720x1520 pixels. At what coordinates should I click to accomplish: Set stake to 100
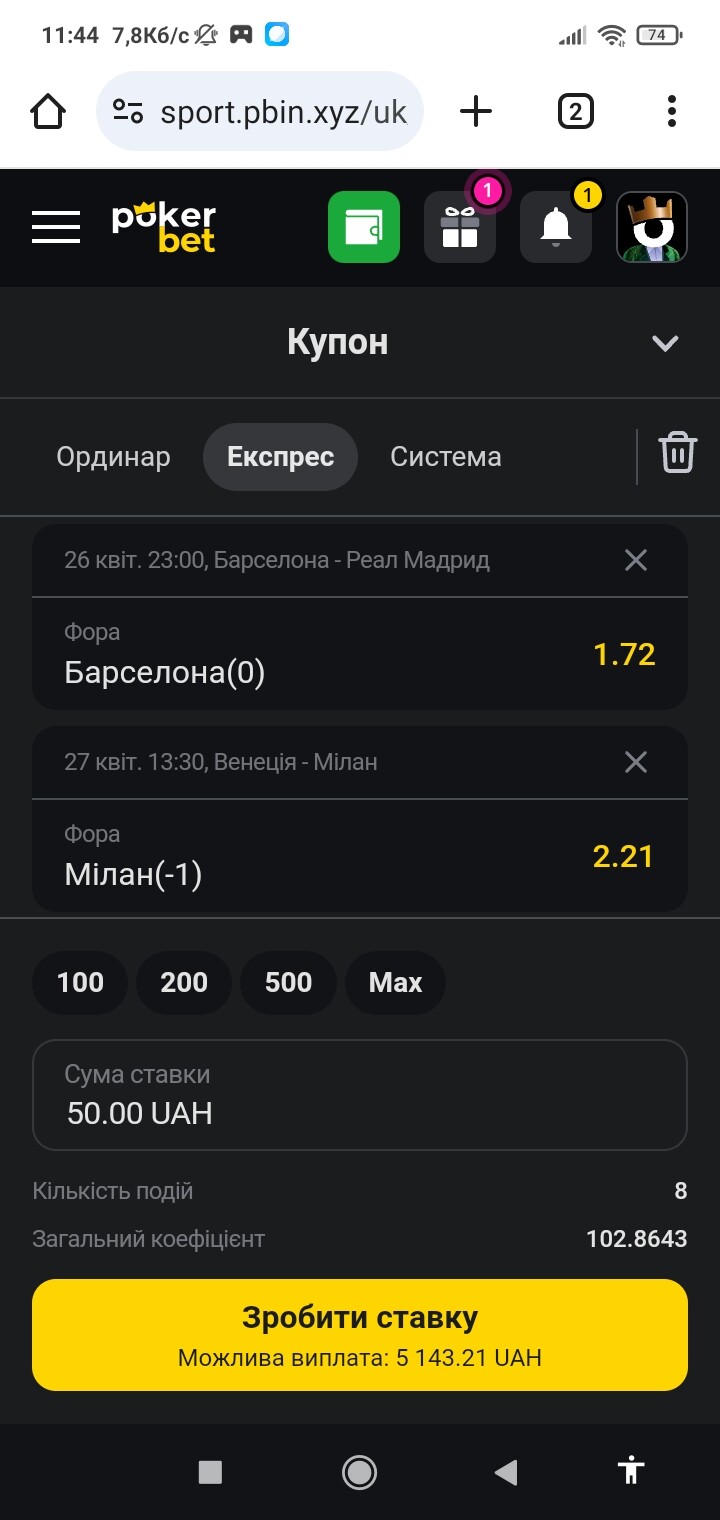click(x=80, y=982)
